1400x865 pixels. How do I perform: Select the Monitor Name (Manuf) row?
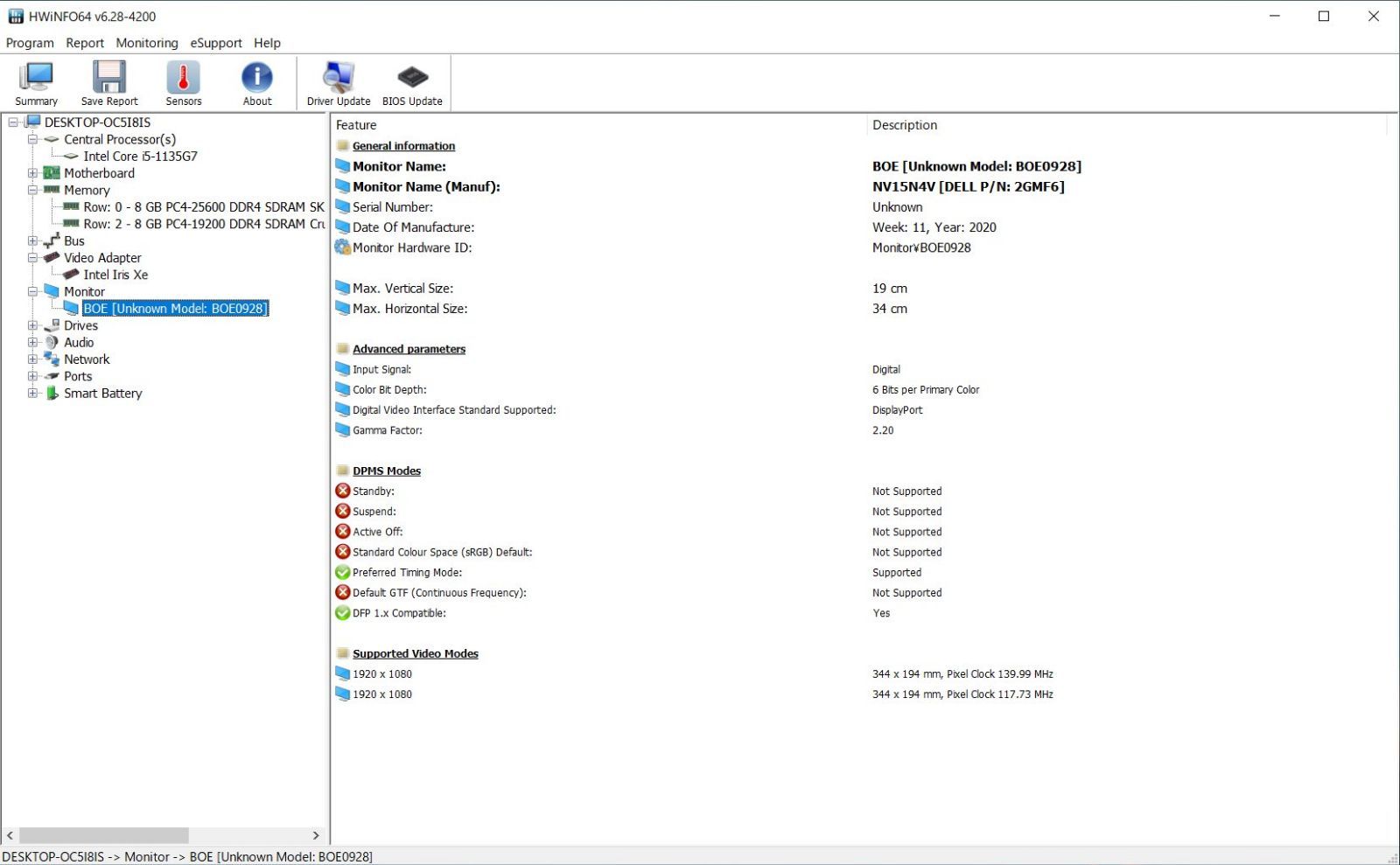pos(860,186)
